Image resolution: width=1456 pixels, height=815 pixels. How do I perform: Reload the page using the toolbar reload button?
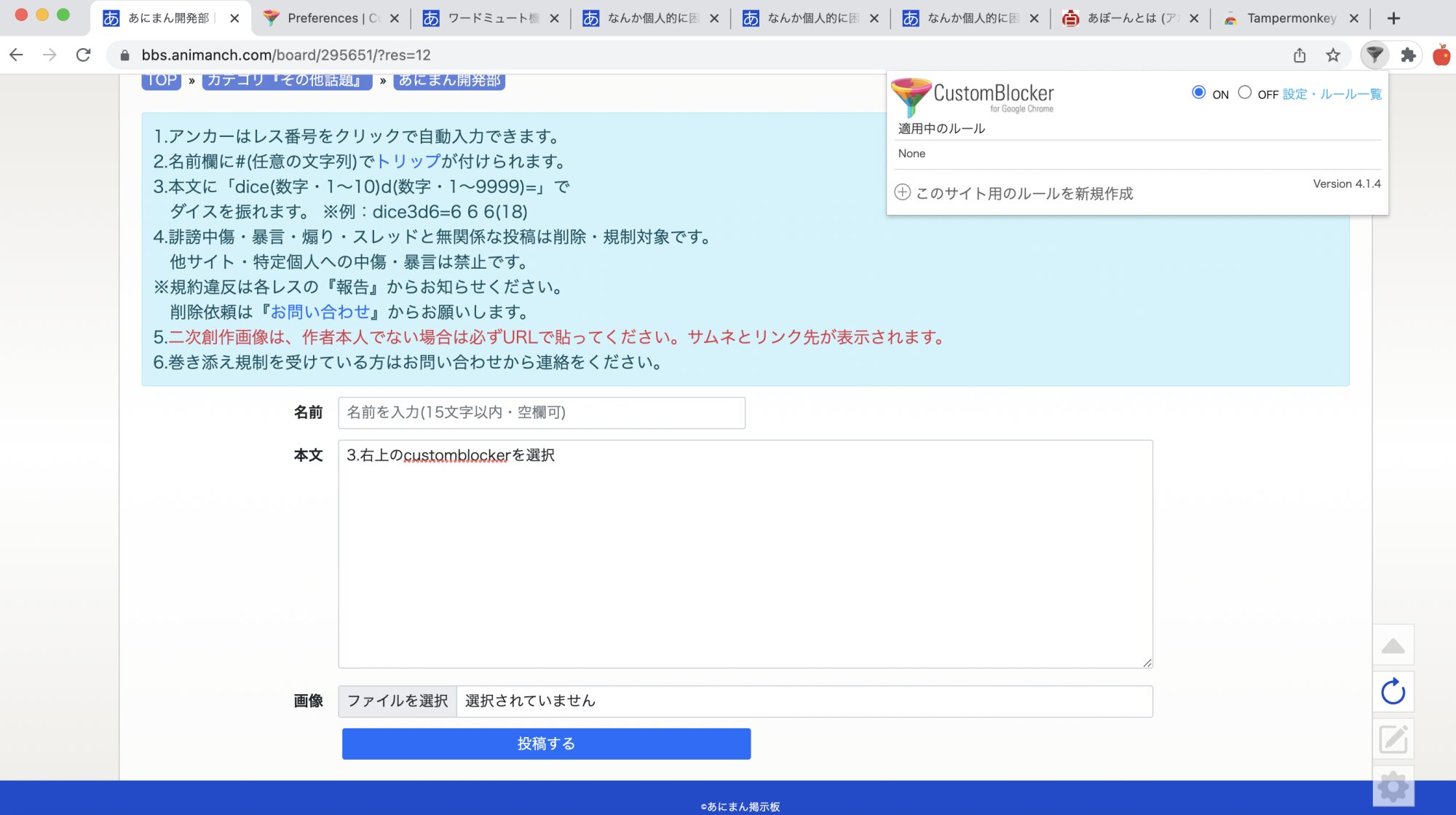click(x=84, y=55)
